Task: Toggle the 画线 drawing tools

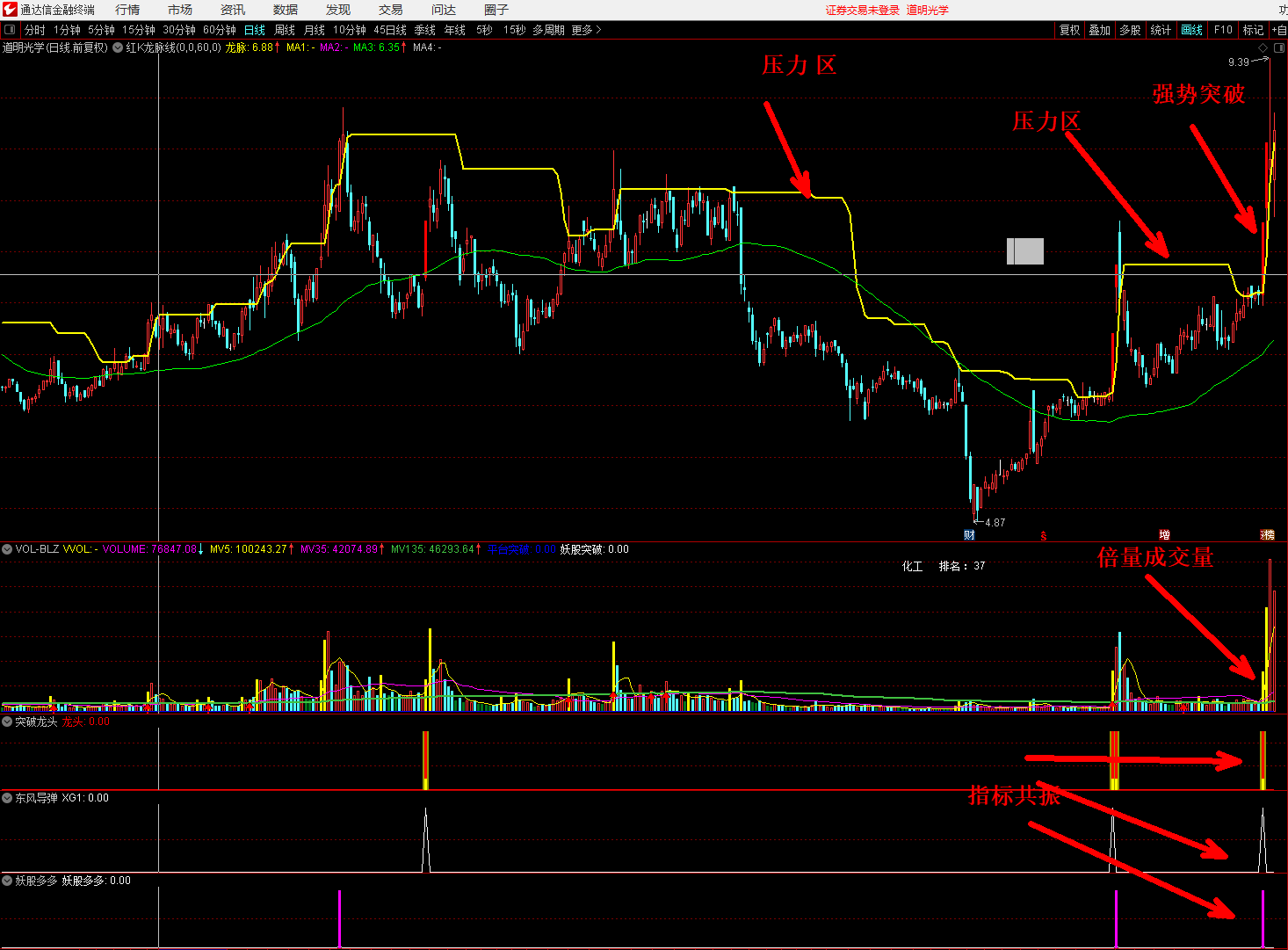Action: click(x=1191, y=30)
